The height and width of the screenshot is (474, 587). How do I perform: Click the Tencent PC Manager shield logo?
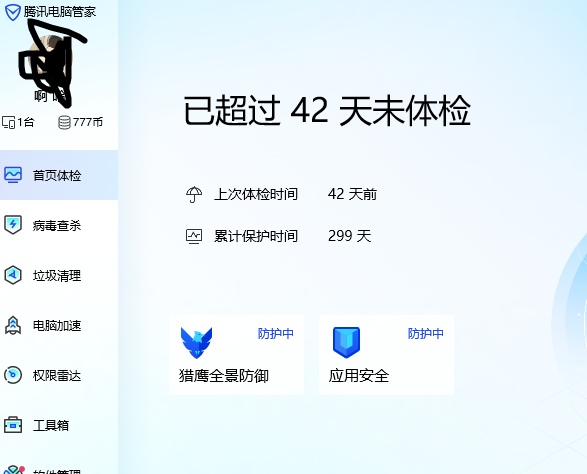click(12, 12)
